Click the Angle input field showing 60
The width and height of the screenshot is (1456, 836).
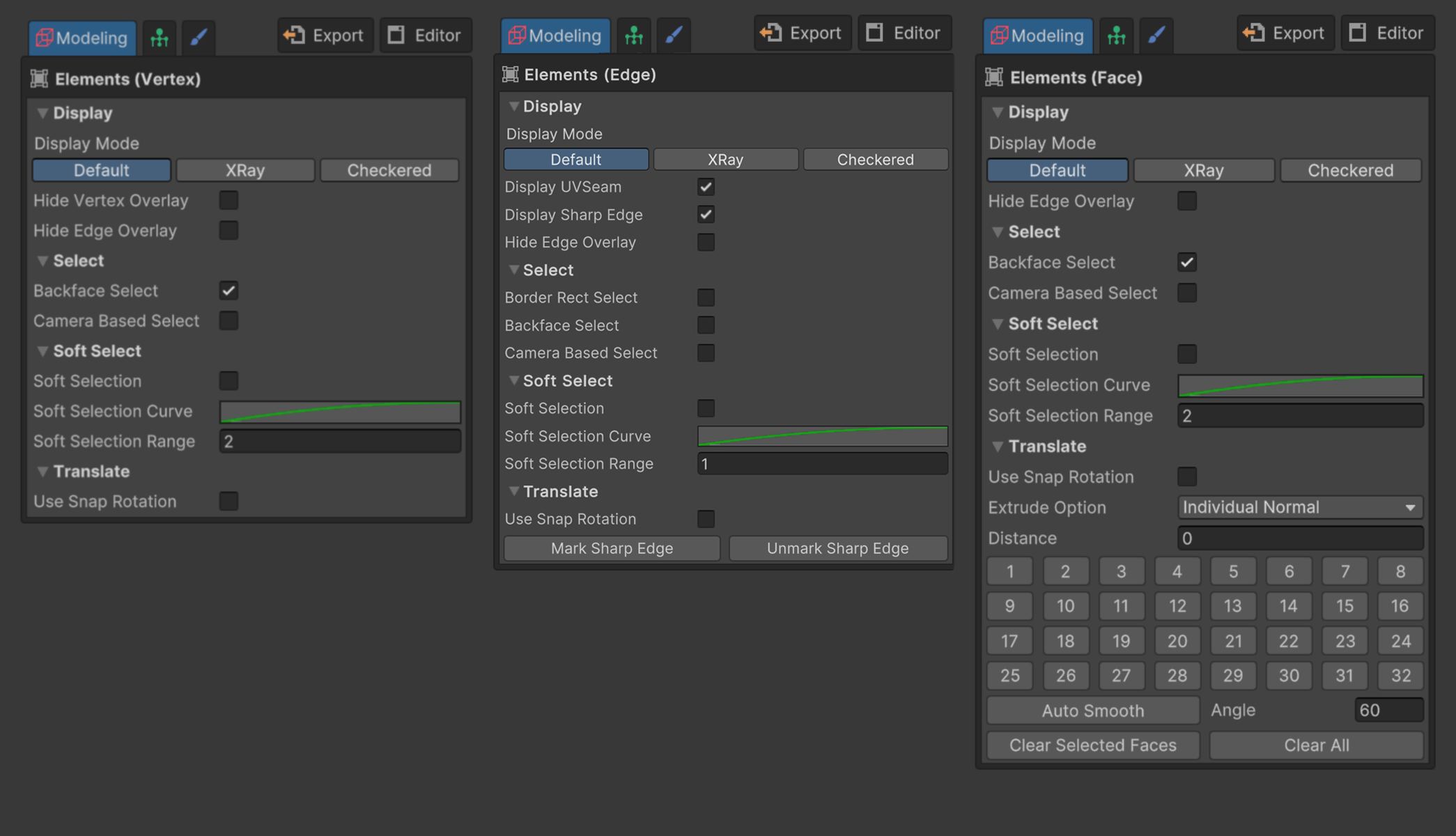point(1388,710)
